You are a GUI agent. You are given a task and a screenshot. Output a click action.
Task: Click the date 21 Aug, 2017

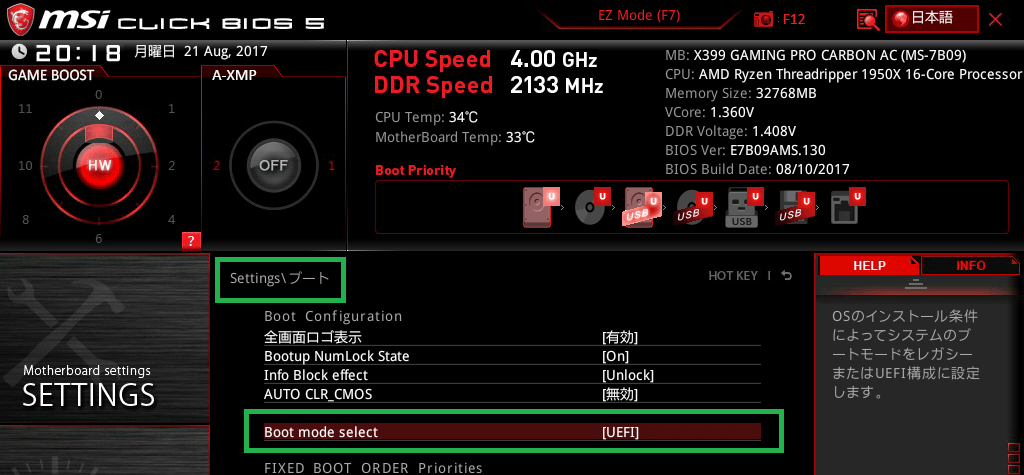pos(225,51)
